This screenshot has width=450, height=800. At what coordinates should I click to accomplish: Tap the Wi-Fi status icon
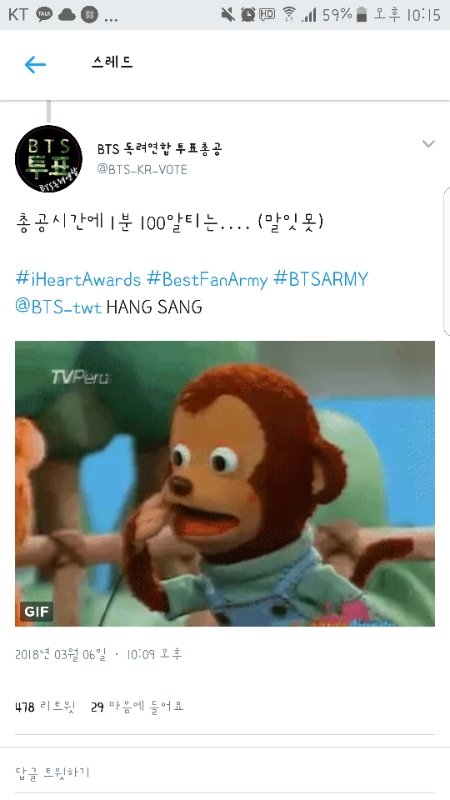(x=289, y=14)
